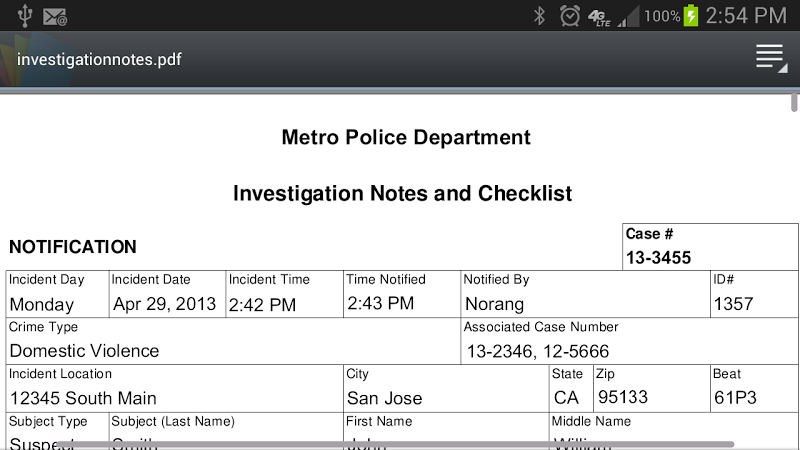Select the Crime Type Domestic Violence field
Screen dimensions: 800x450
coord(233,341)
